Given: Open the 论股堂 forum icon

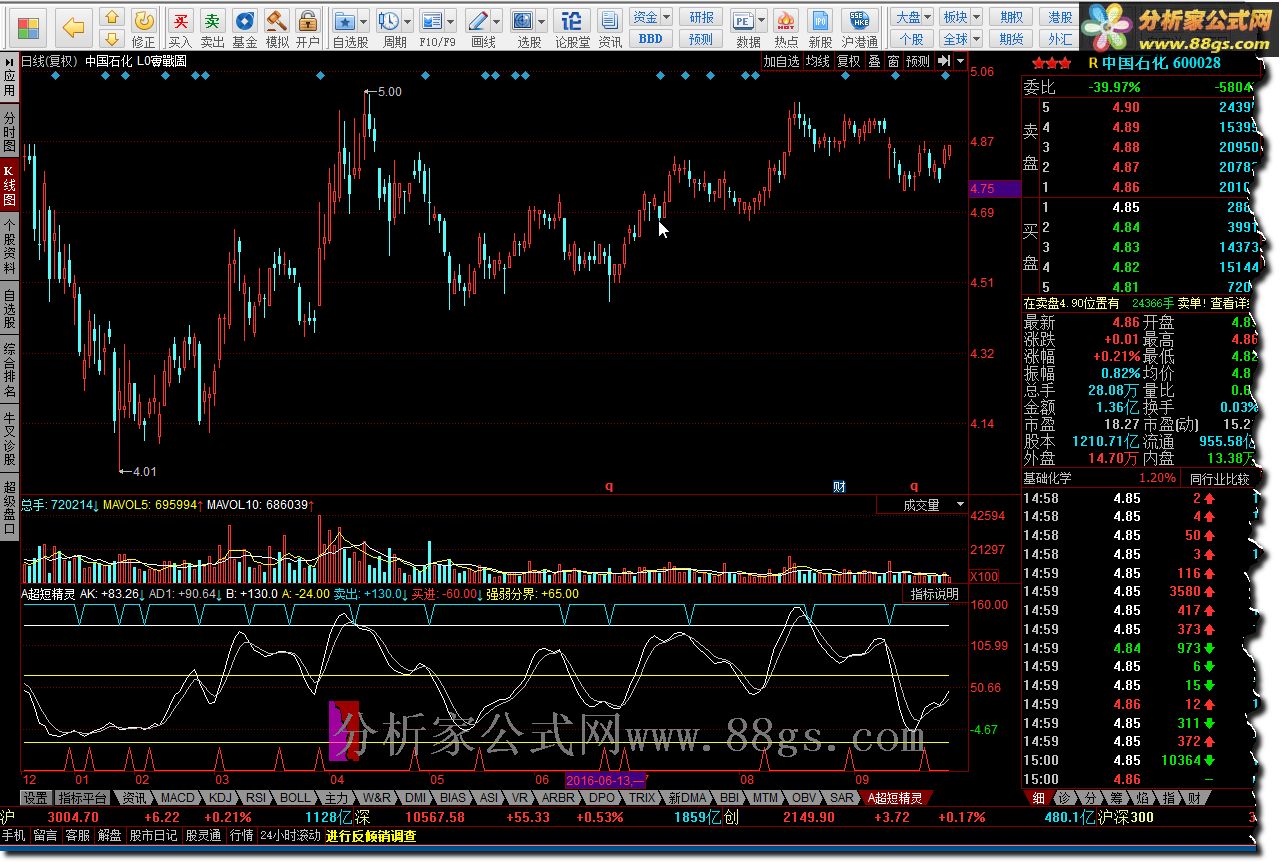Looking at the screenshot, I should (x=573, y=27).
